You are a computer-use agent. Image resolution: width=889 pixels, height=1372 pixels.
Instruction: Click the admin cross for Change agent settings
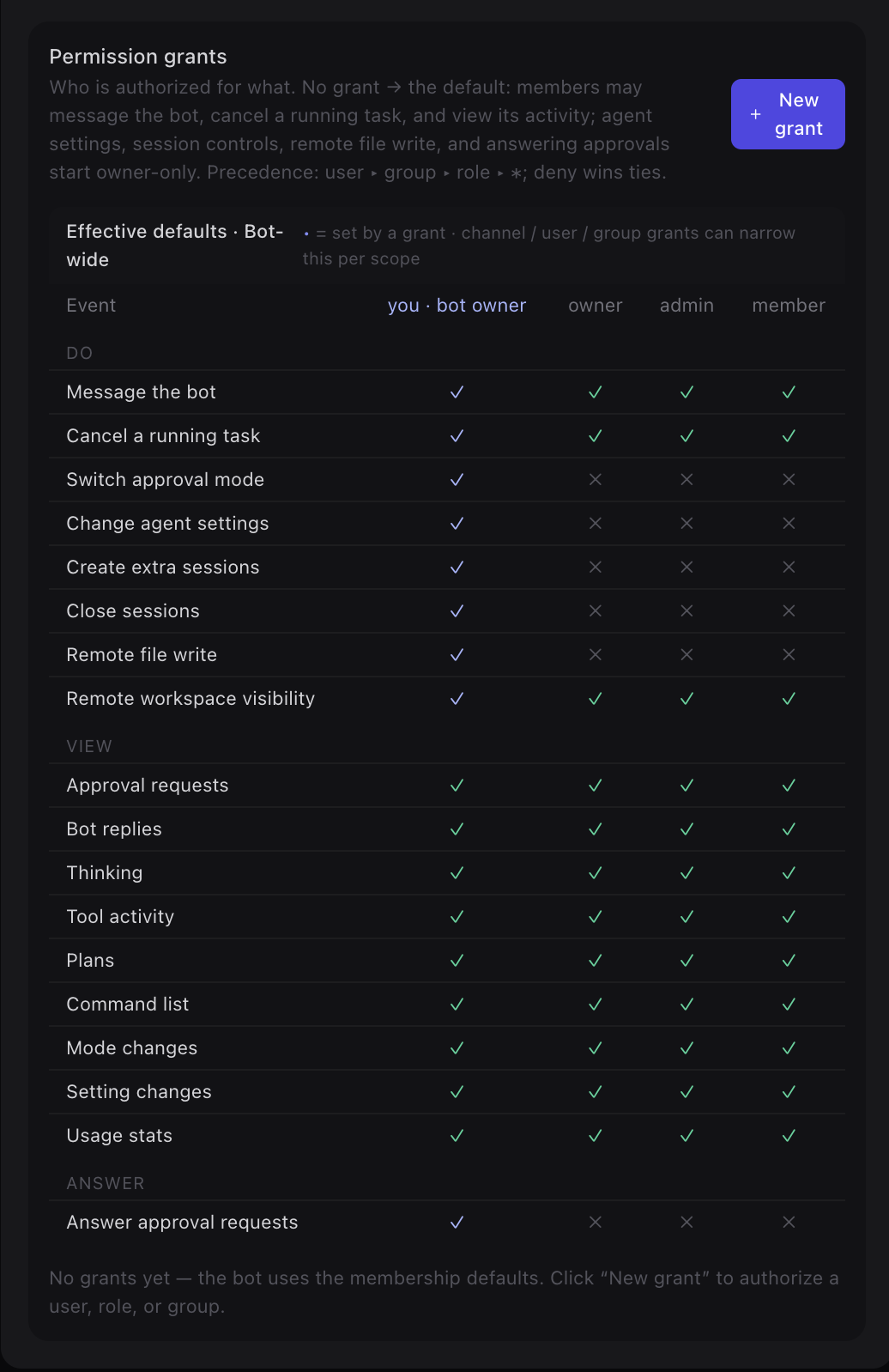(686, 524)
